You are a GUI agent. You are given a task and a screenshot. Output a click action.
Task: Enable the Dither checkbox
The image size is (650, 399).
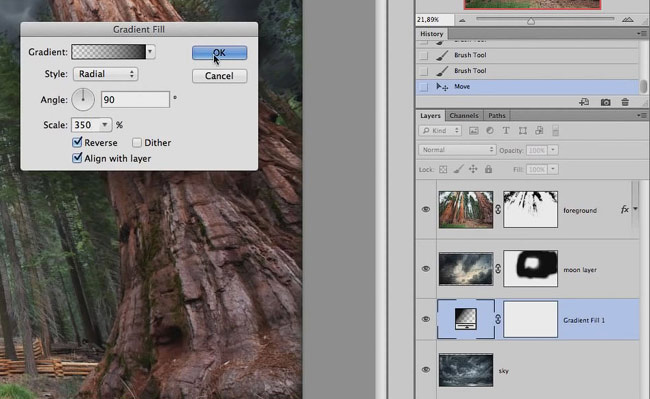pyautogui.click(x=137, y=143)
